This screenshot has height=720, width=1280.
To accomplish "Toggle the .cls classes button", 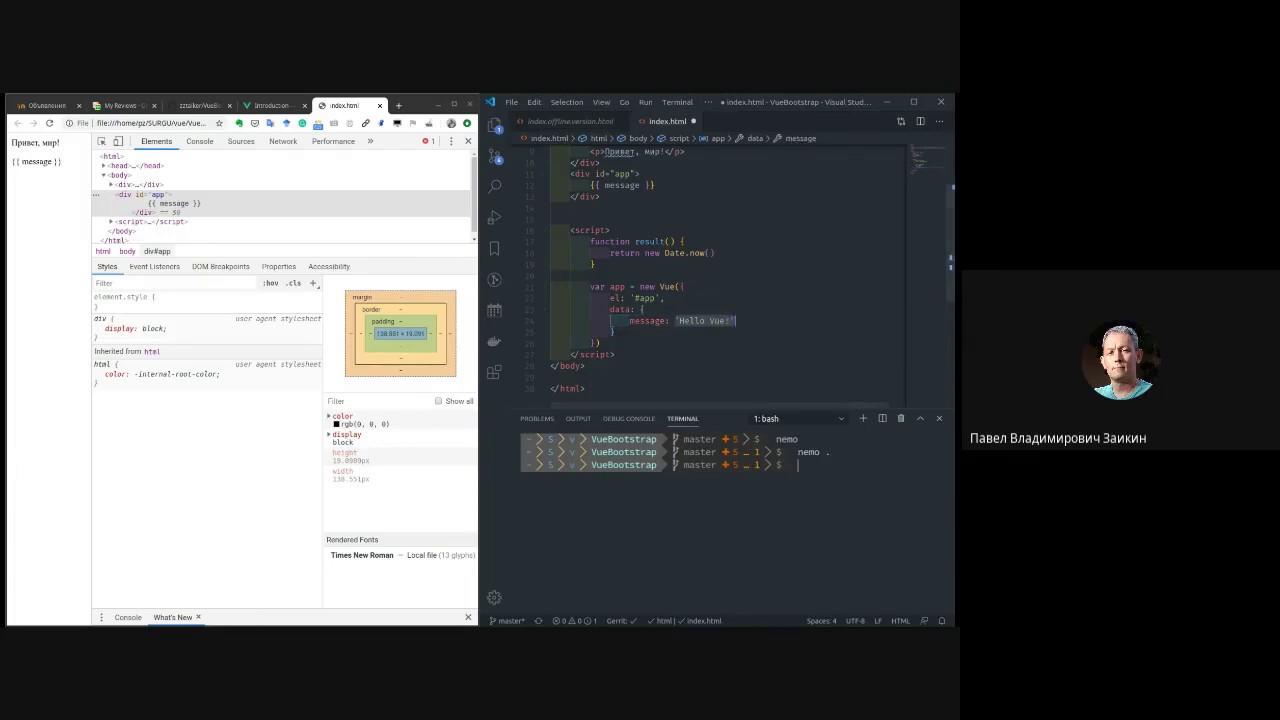I will point(293,283).
